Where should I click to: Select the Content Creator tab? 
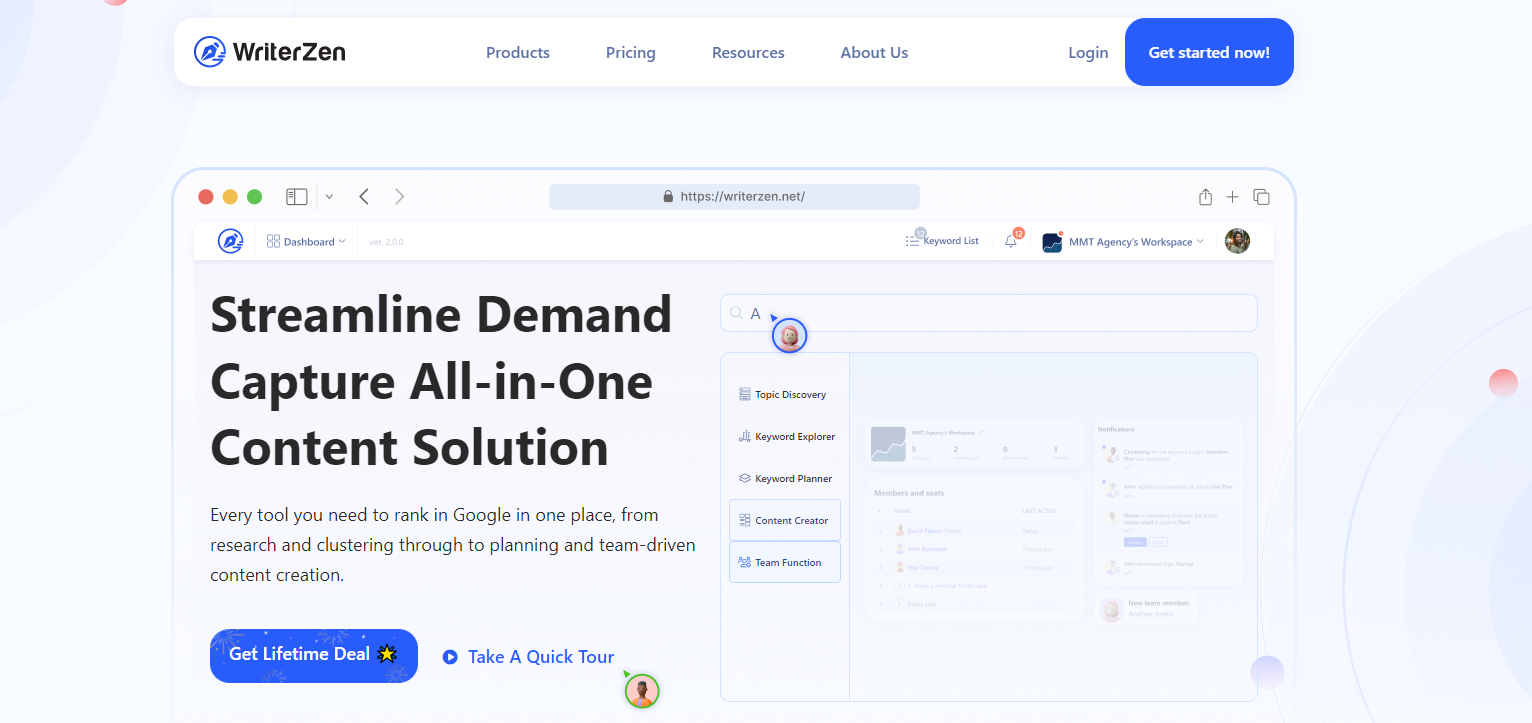tap(785, 520)
